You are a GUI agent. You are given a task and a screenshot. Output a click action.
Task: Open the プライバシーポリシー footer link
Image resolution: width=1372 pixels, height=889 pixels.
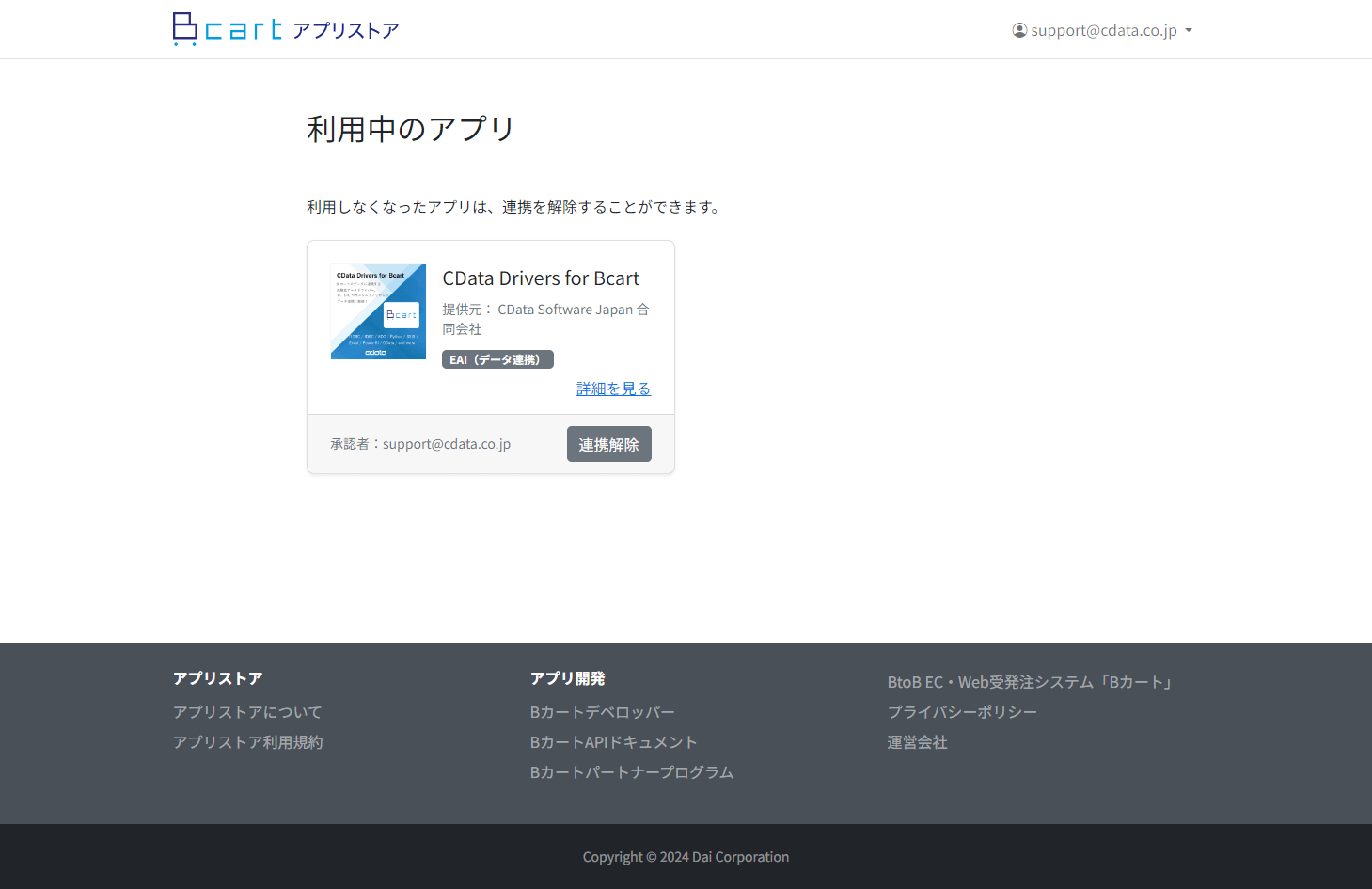pyautogui.click(x=962, y=712)
